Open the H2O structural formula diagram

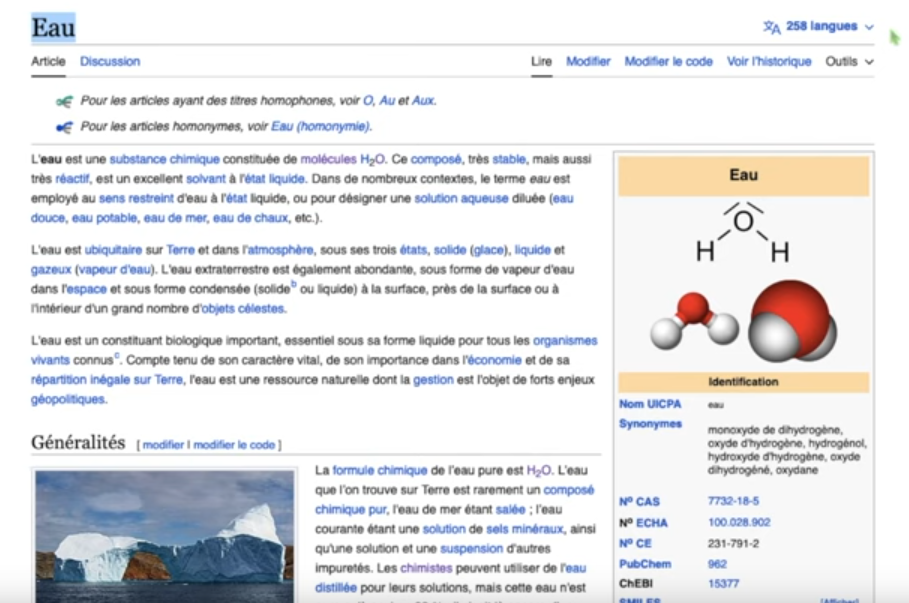click(x=742, y=231)
